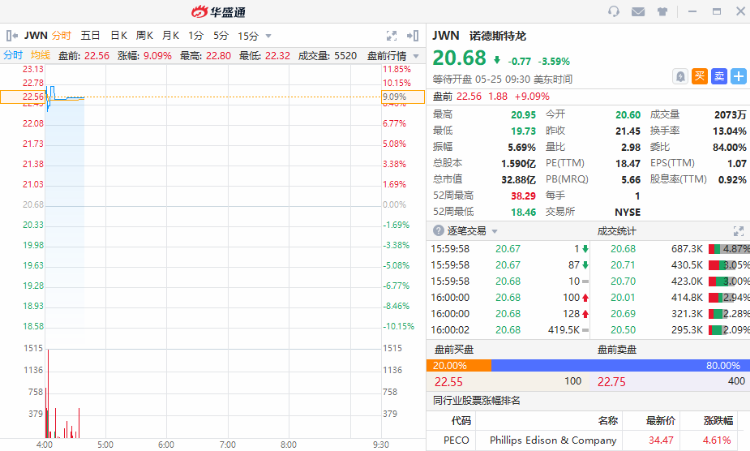Open the customer service headset icon
750x451 pixels.
[614, 11]
